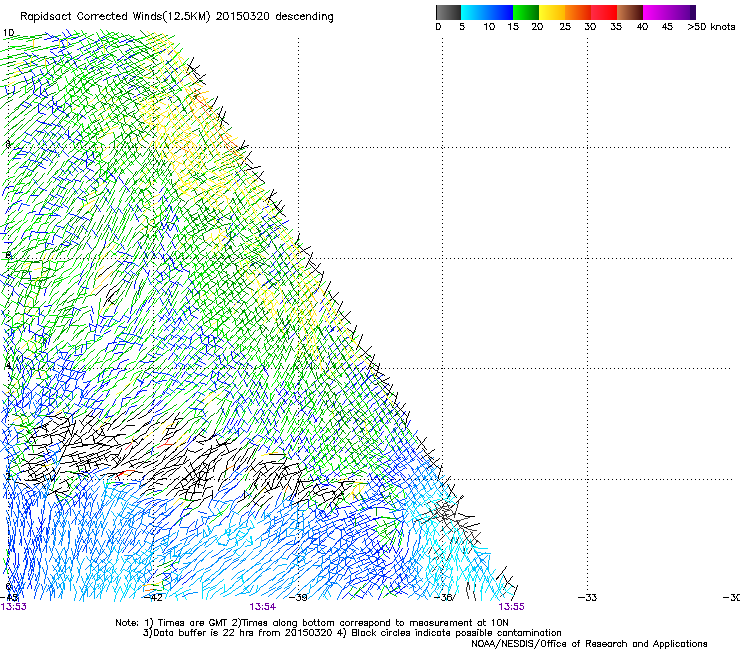Click the orange 25-30 knots legend segment
This screenshot has height=650, width=740.
[x=578, y=12]
